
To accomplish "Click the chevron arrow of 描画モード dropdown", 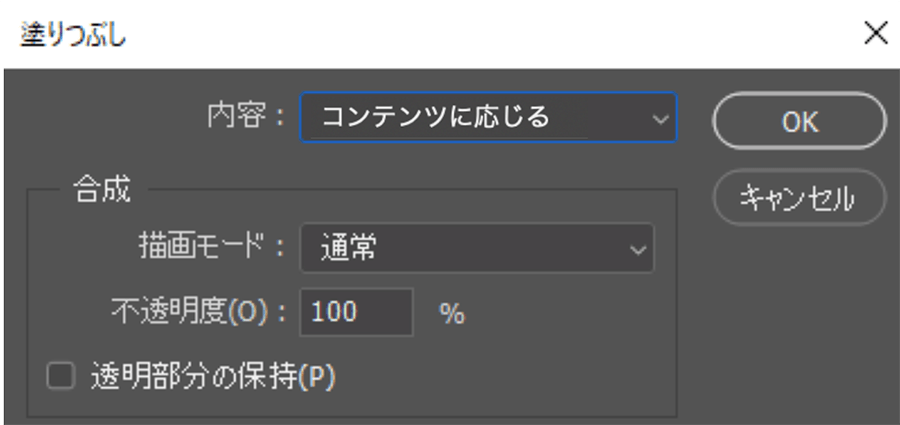I will coord(637,250).
